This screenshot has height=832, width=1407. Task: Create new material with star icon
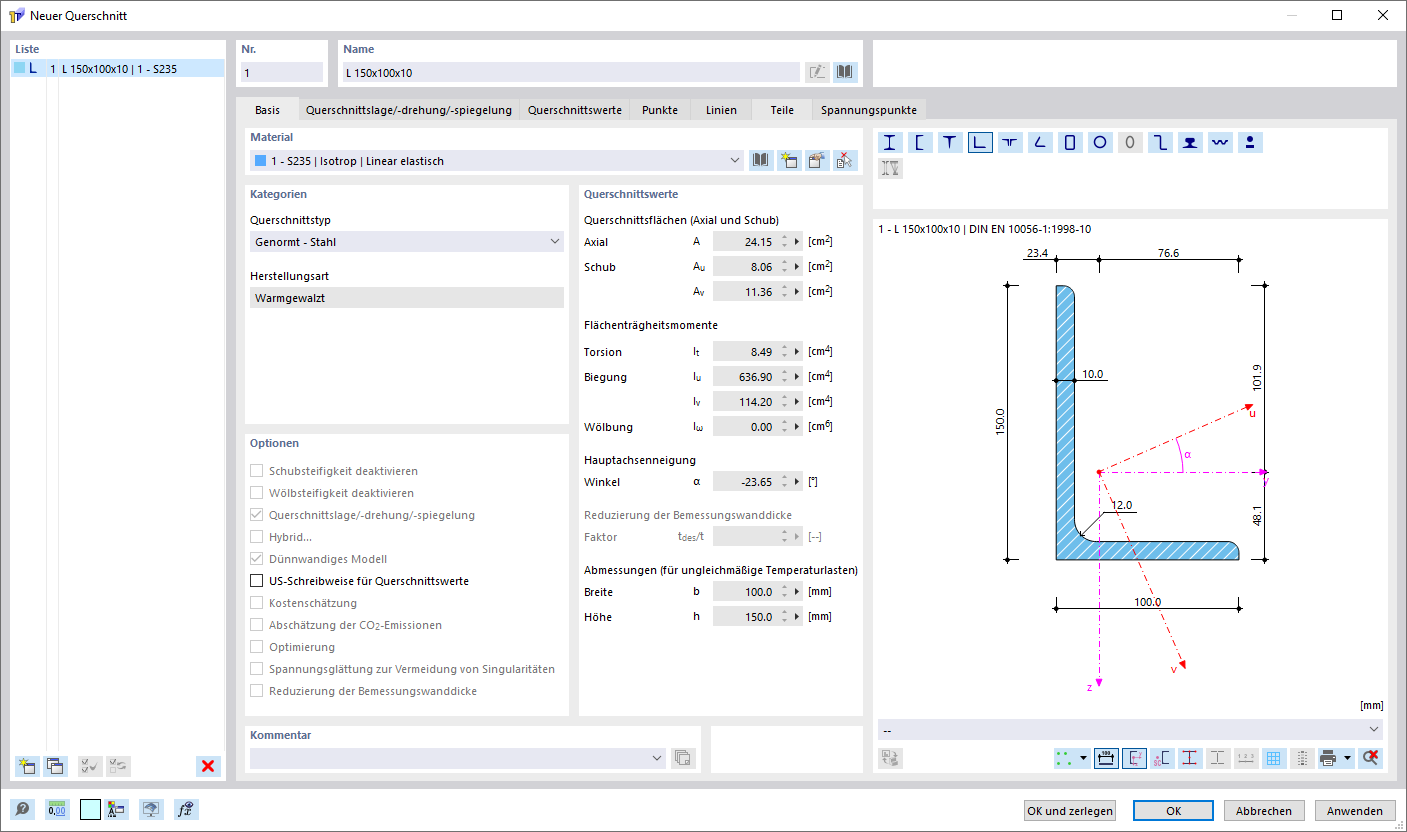click(789, 160)
